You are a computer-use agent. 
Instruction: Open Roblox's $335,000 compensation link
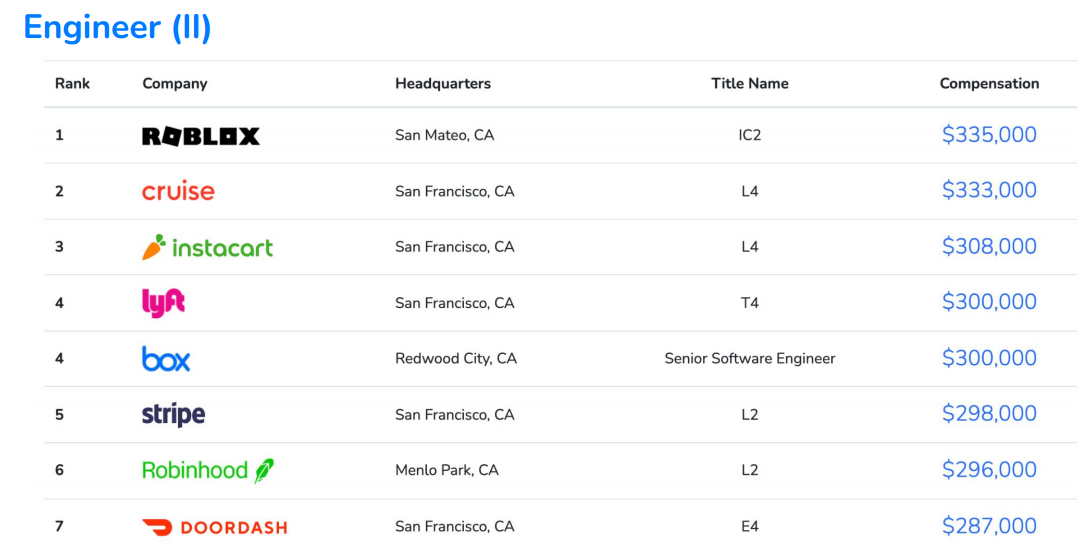pyautogui.click(x=989, y=135)
